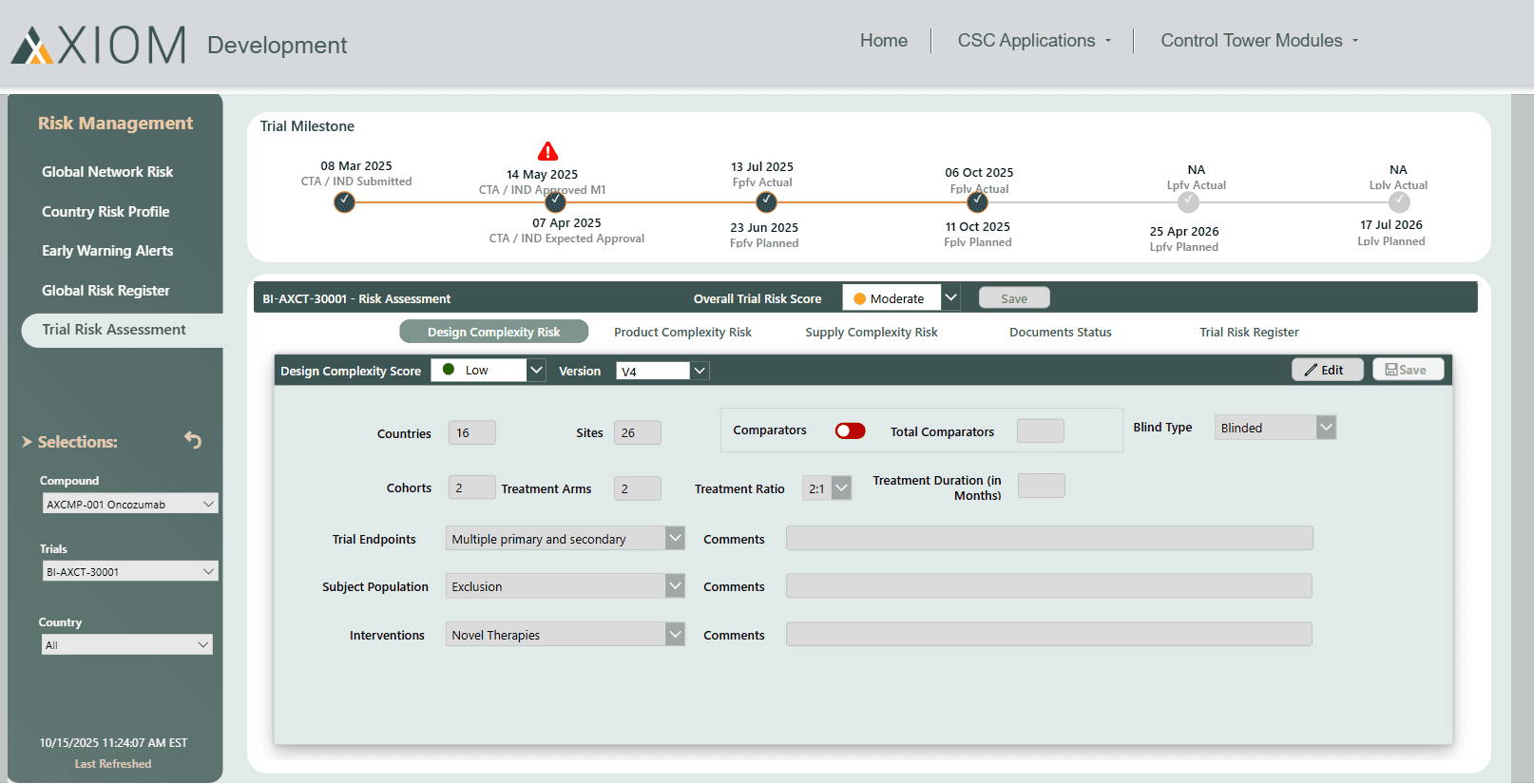This screenshot has width=1534, height=784.
Task: Click the Fplv Actual milestone checkmark
Action: coord(977,201)
